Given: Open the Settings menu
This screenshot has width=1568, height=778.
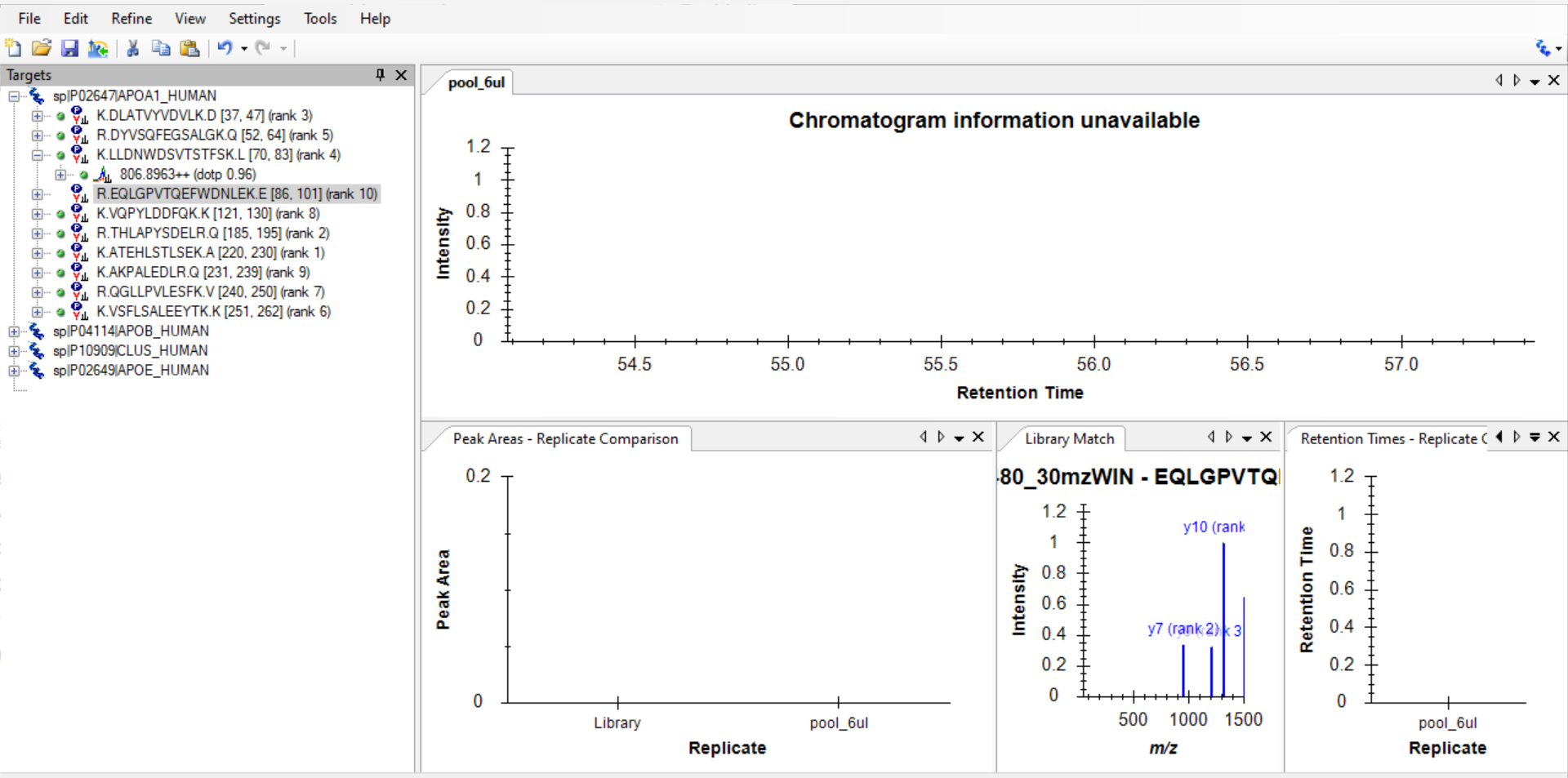Looking at the screenshot, I should point(254,18).
